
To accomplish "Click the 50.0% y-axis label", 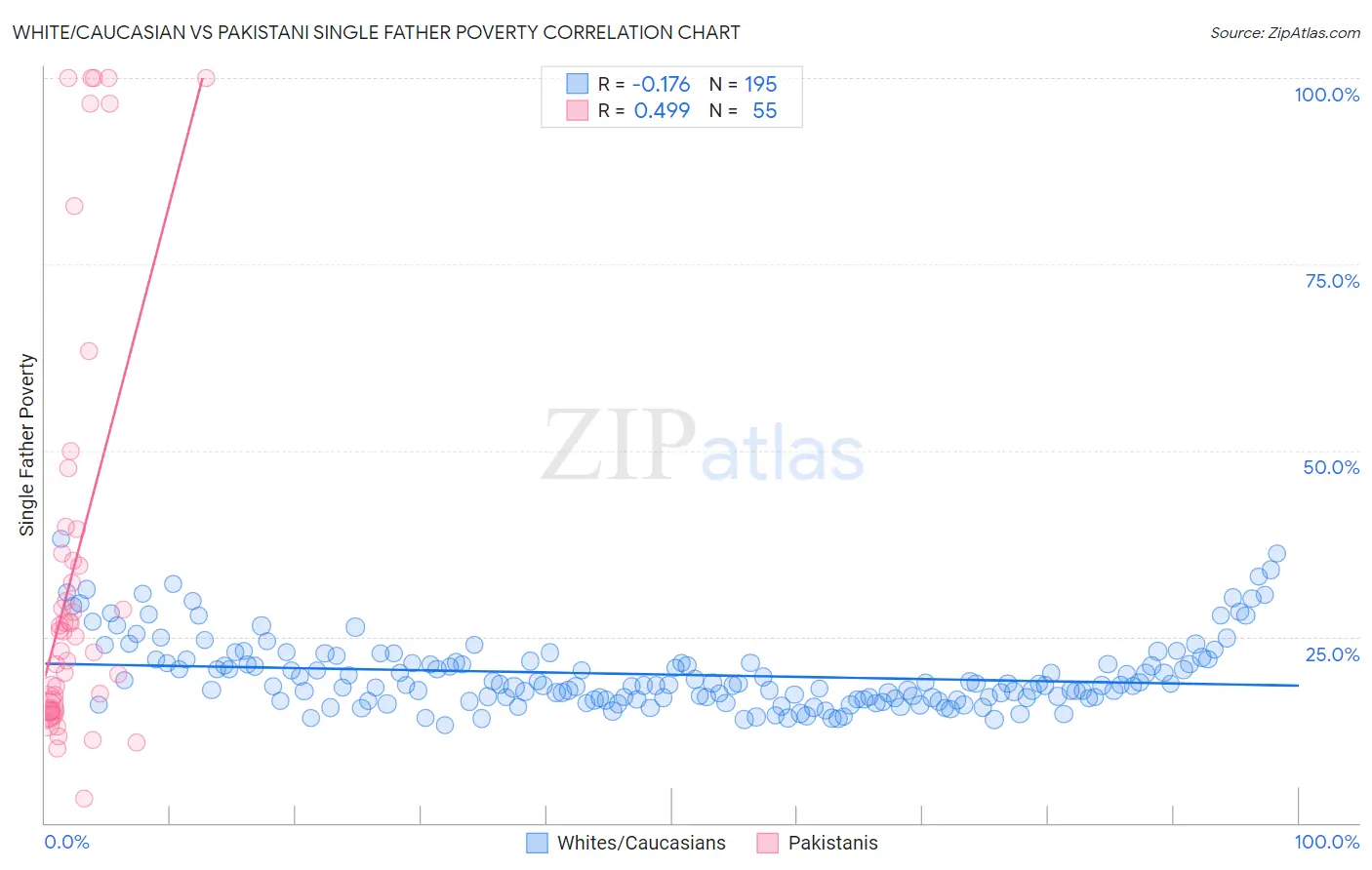I will coord(1331,467).
